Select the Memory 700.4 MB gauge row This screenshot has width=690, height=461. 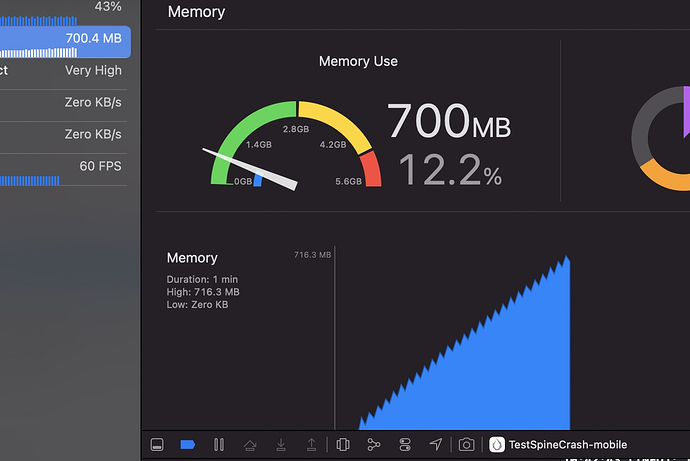(65, 42)
